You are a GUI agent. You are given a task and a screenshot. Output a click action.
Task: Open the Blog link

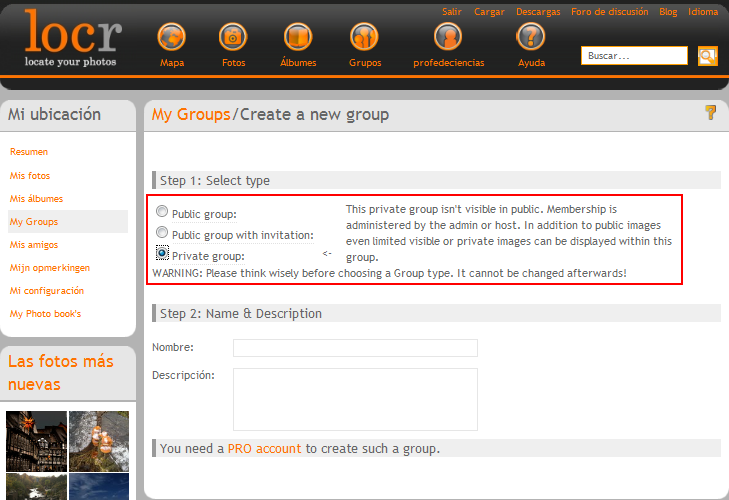tap(668, 12)
